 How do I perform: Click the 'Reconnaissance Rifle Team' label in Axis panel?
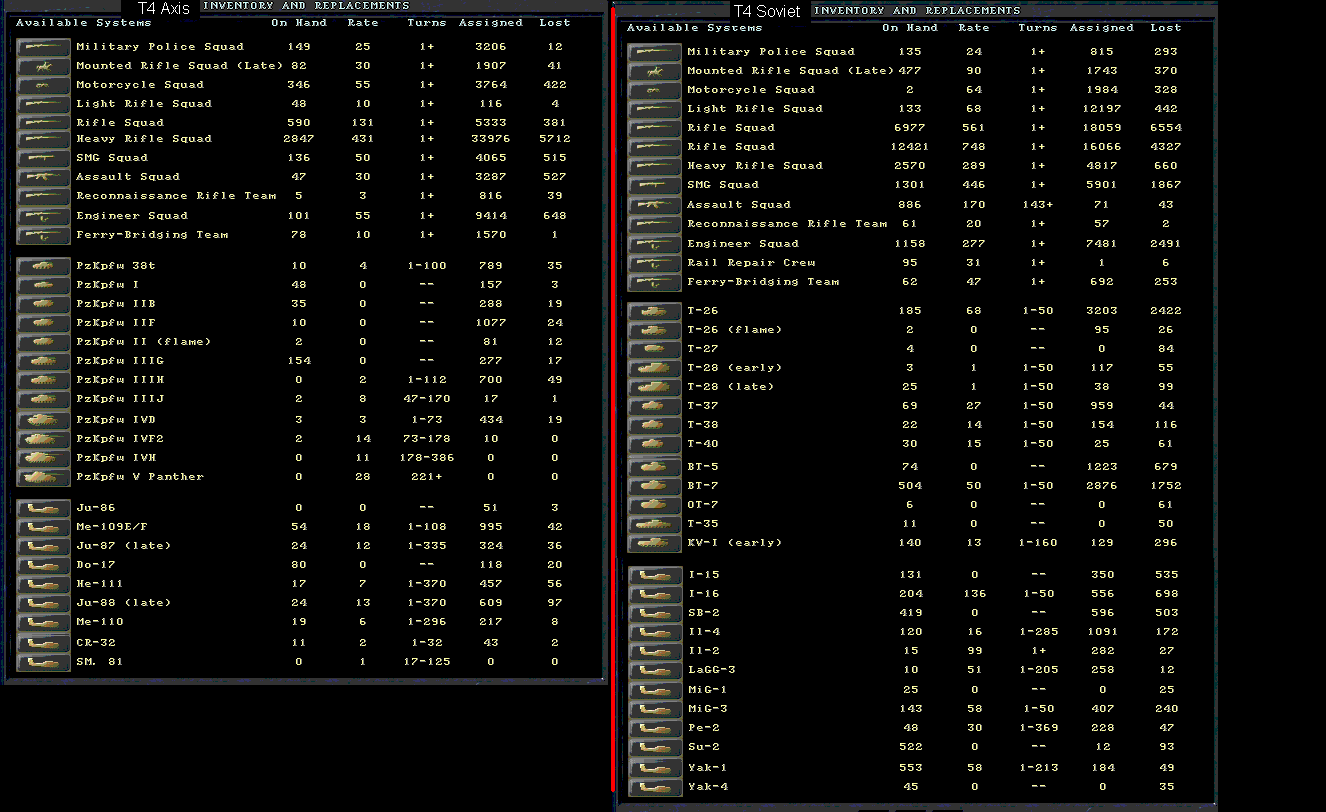coord(176,196)
